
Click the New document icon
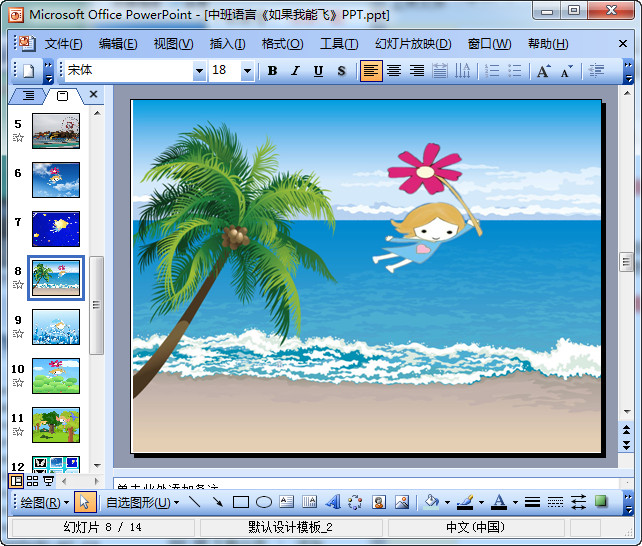[x=28, y=71]
